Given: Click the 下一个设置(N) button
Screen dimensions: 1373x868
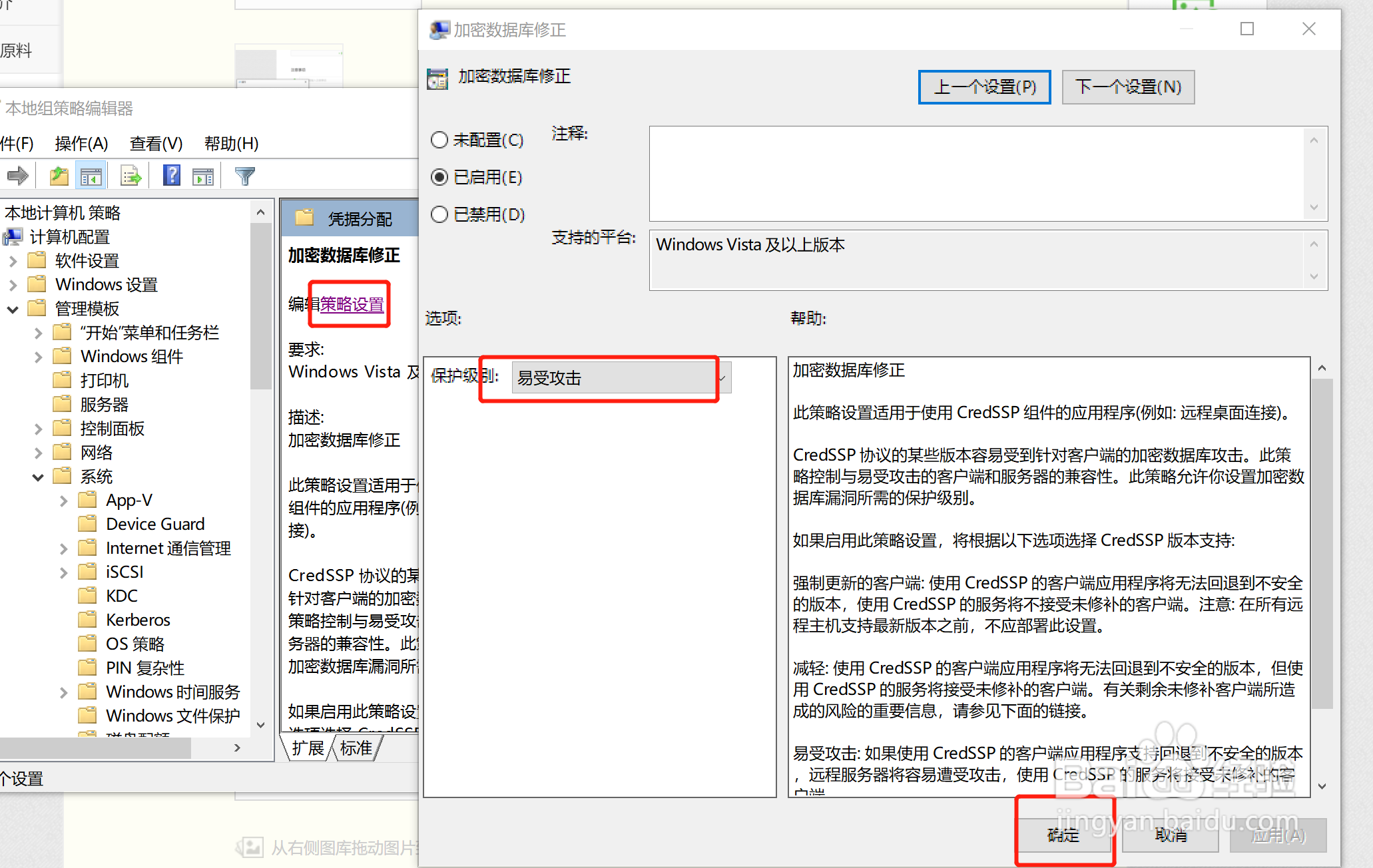Looking at the screenshot, I should 1128,87.
